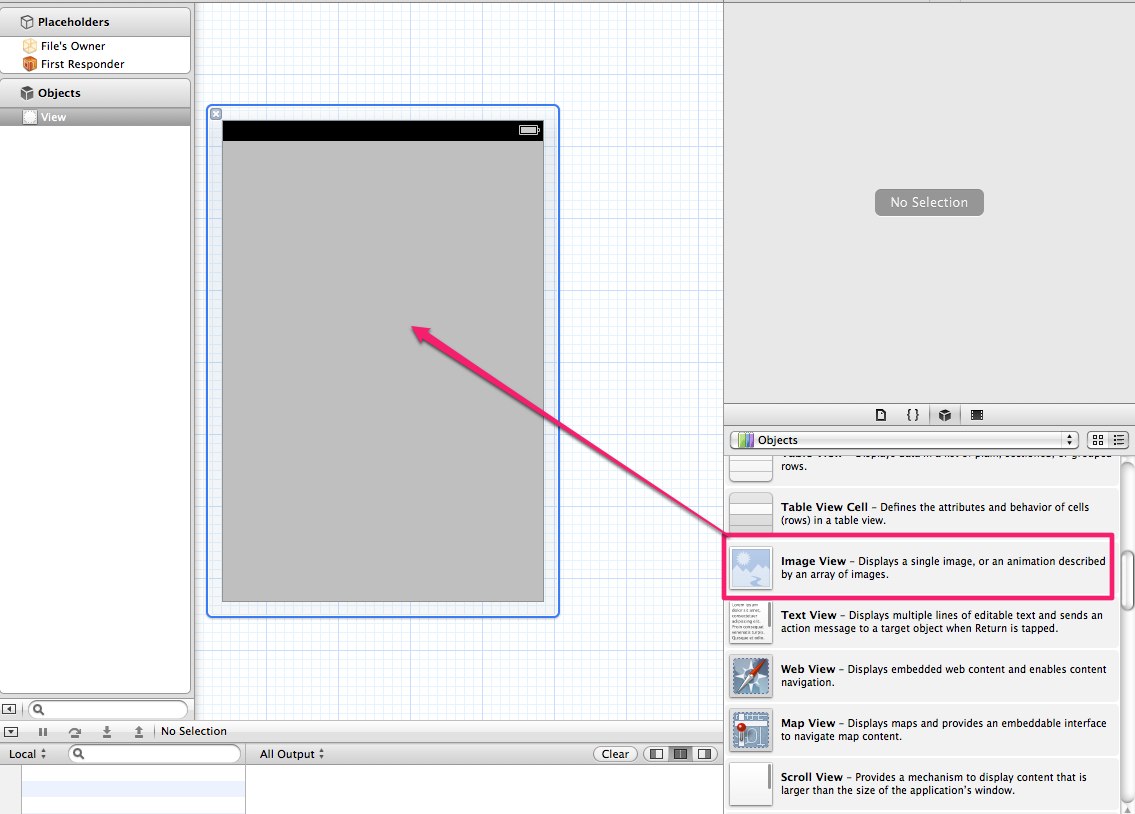The width and height of the screenshot is (1135, 814).
Task: Switch library to icon grid view
Action: tap(1097, 440)
